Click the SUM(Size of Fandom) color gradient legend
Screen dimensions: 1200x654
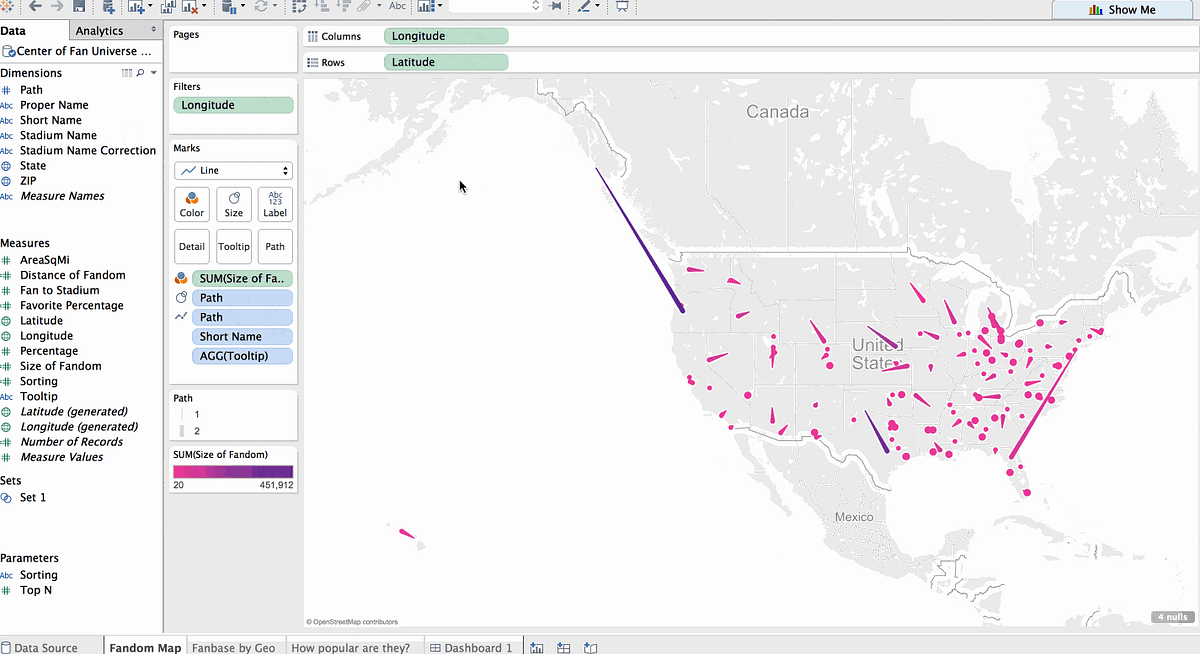(x=233, y=470)
